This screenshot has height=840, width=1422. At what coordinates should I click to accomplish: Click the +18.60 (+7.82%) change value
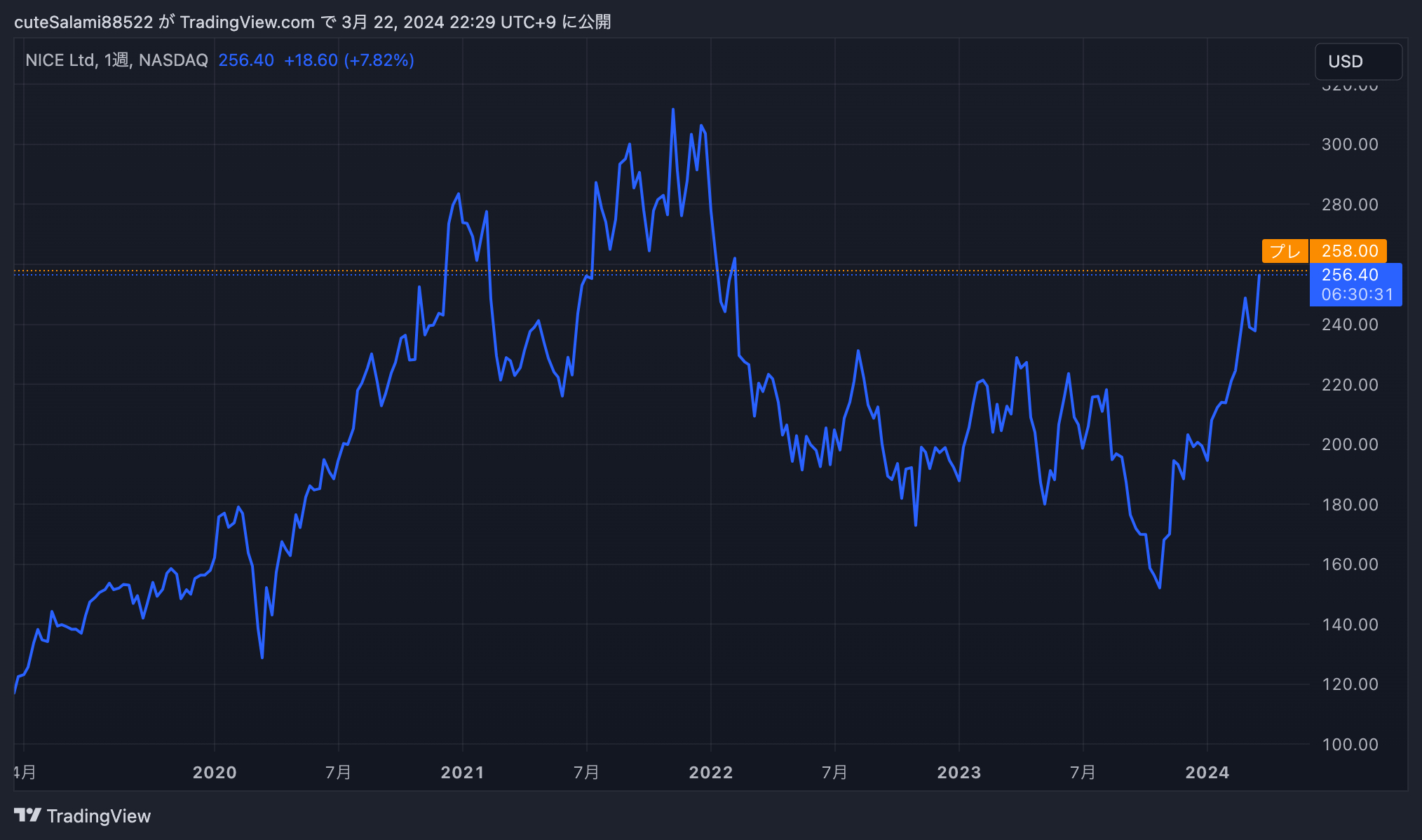click(x=348, y=60)
